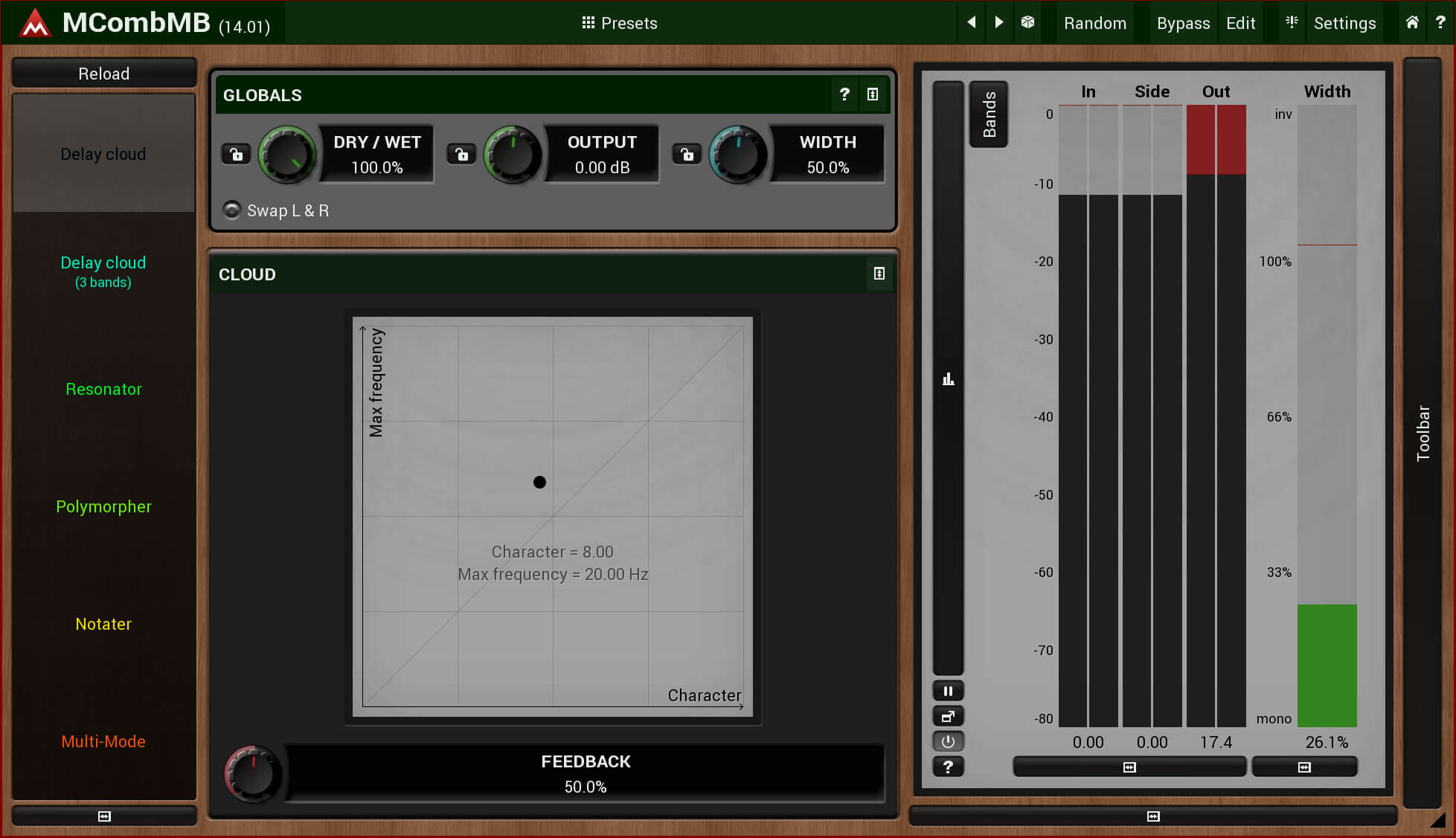Load the next preset arrow
This screenshot has width=1456, height=838.
coord(999,22)
